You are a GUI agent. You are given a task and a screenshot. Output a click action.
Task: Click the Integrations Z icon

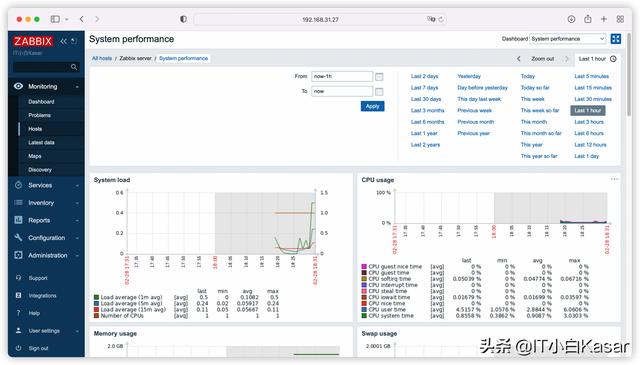coord(18,295)
